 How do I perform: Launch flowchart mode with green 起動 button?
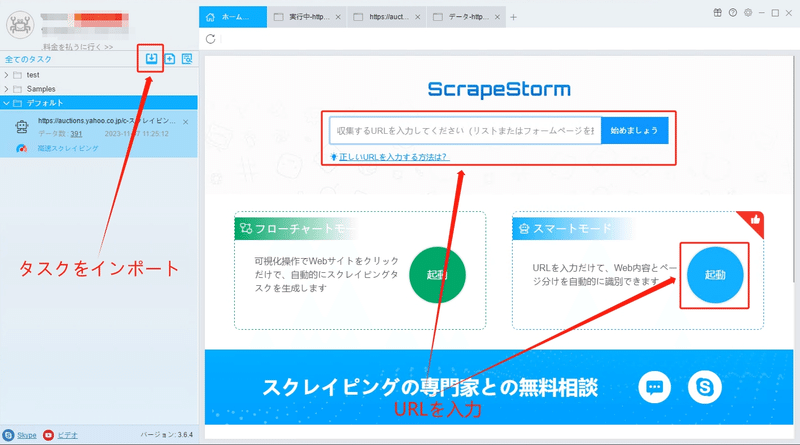(437, 275)
